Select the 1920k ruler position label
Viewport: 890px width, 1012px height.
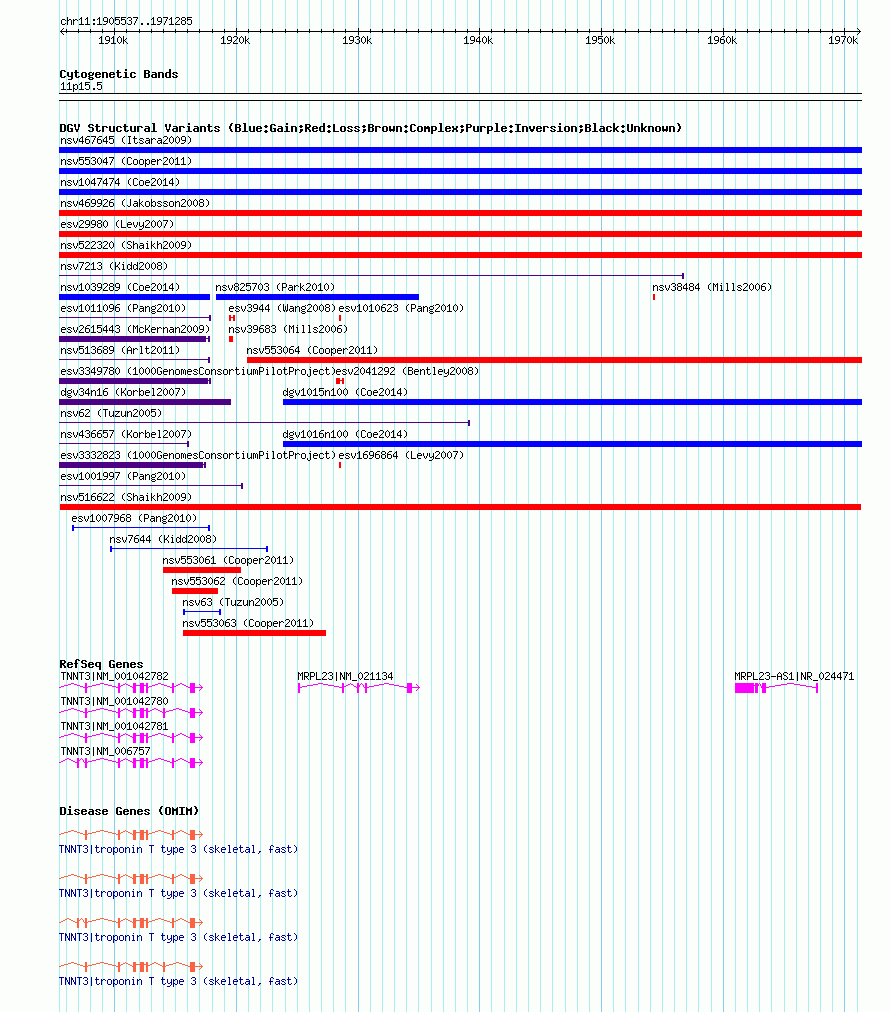coord(235,41)
